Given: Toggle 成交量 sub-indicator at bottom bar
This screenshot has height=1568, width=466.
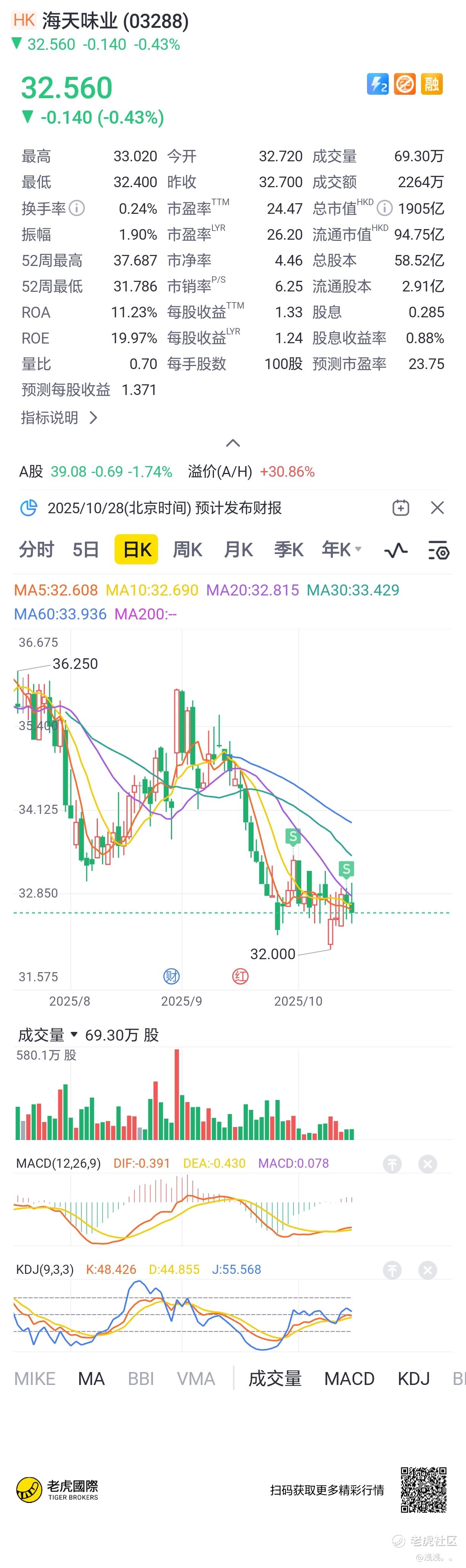Looking at the screenshot, I should click(x=275, y=1379).
